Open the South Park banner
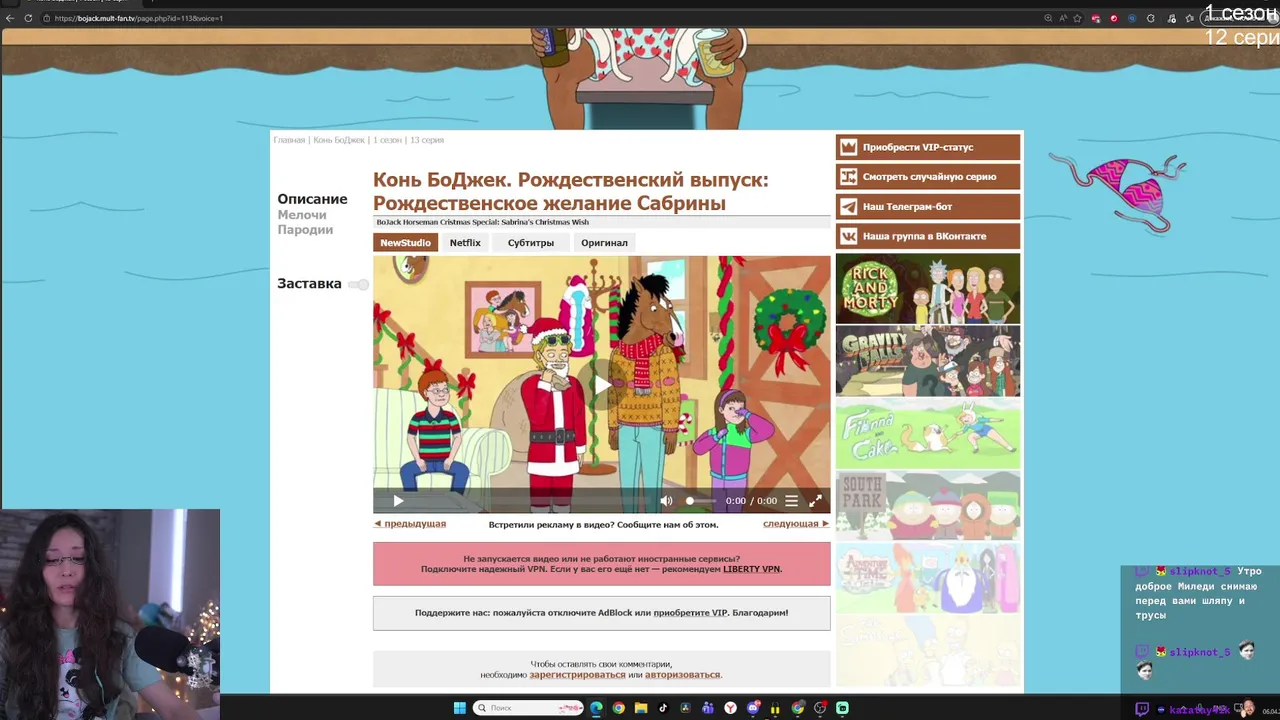This screenshot has height=720, width=1280. click(928, 506)
